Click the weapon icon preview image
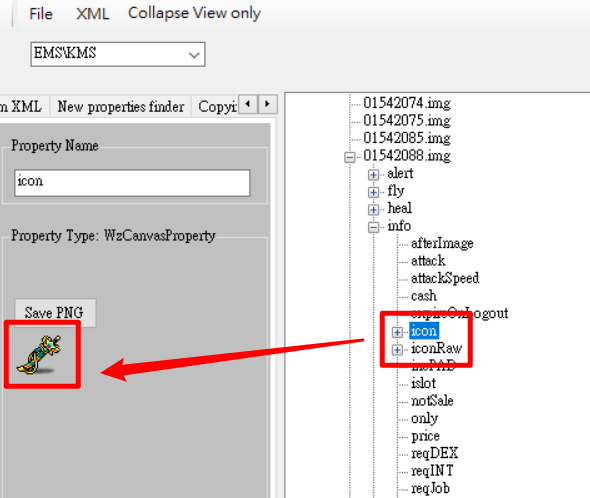 [x=39, y=355]
